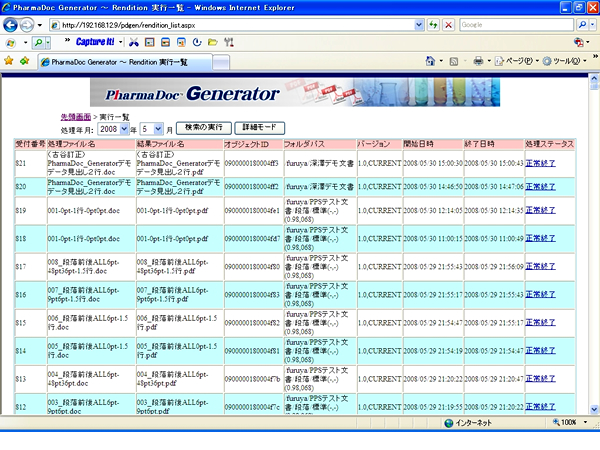Click the Google search magnifier icon

(x=582, y=25)
